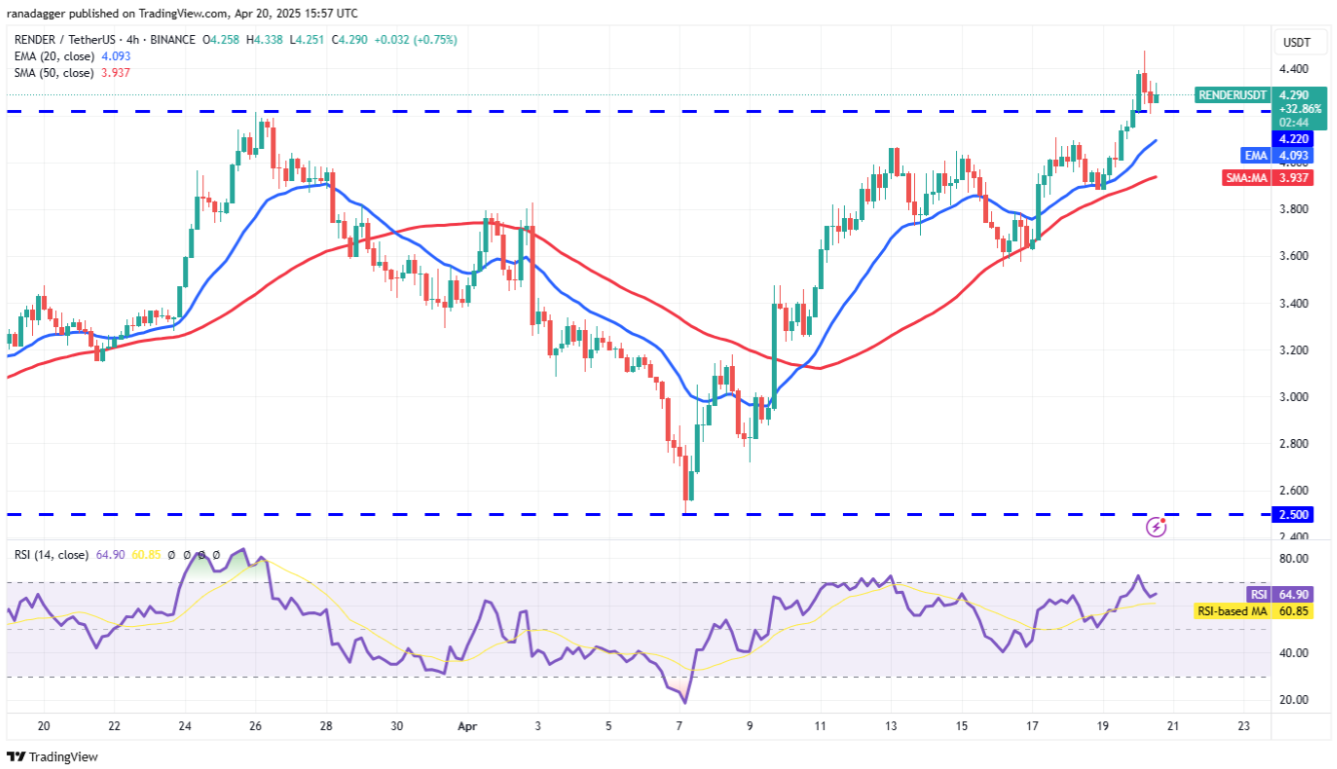Click the blue 4.220 resistance level label

(x=1291, y=139)
